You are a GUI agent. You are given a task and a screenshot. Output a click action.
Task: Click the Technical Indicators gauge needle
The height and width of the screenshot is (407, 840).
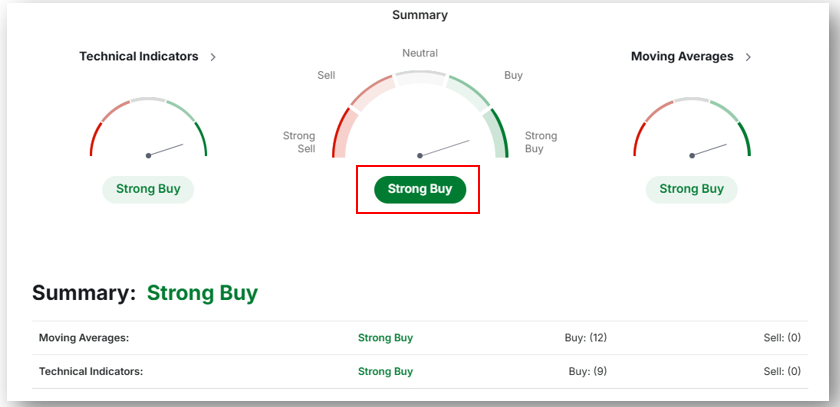166,150
